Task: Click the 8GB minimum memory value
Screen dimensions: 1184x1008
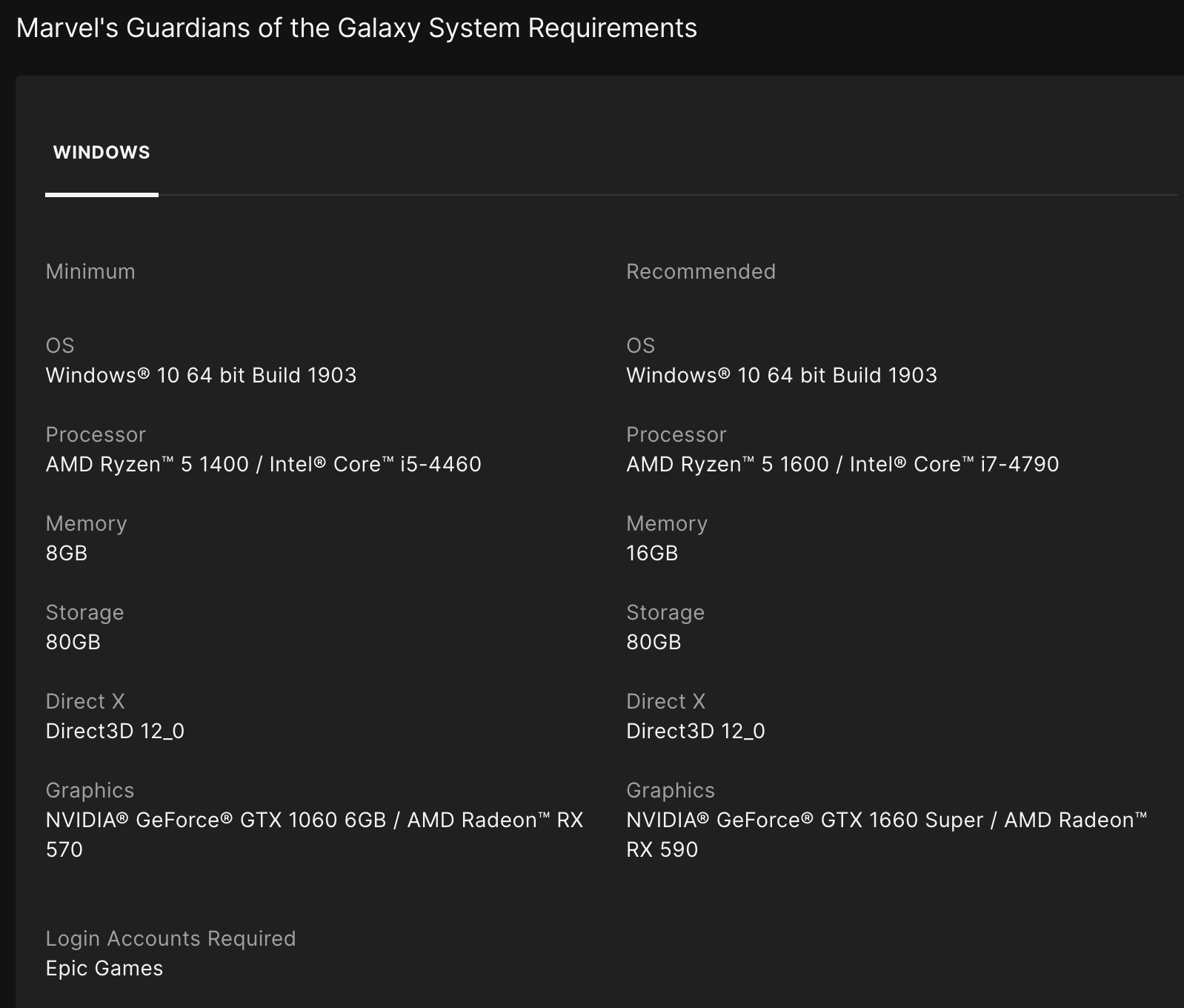Action: tap(67, 553)
